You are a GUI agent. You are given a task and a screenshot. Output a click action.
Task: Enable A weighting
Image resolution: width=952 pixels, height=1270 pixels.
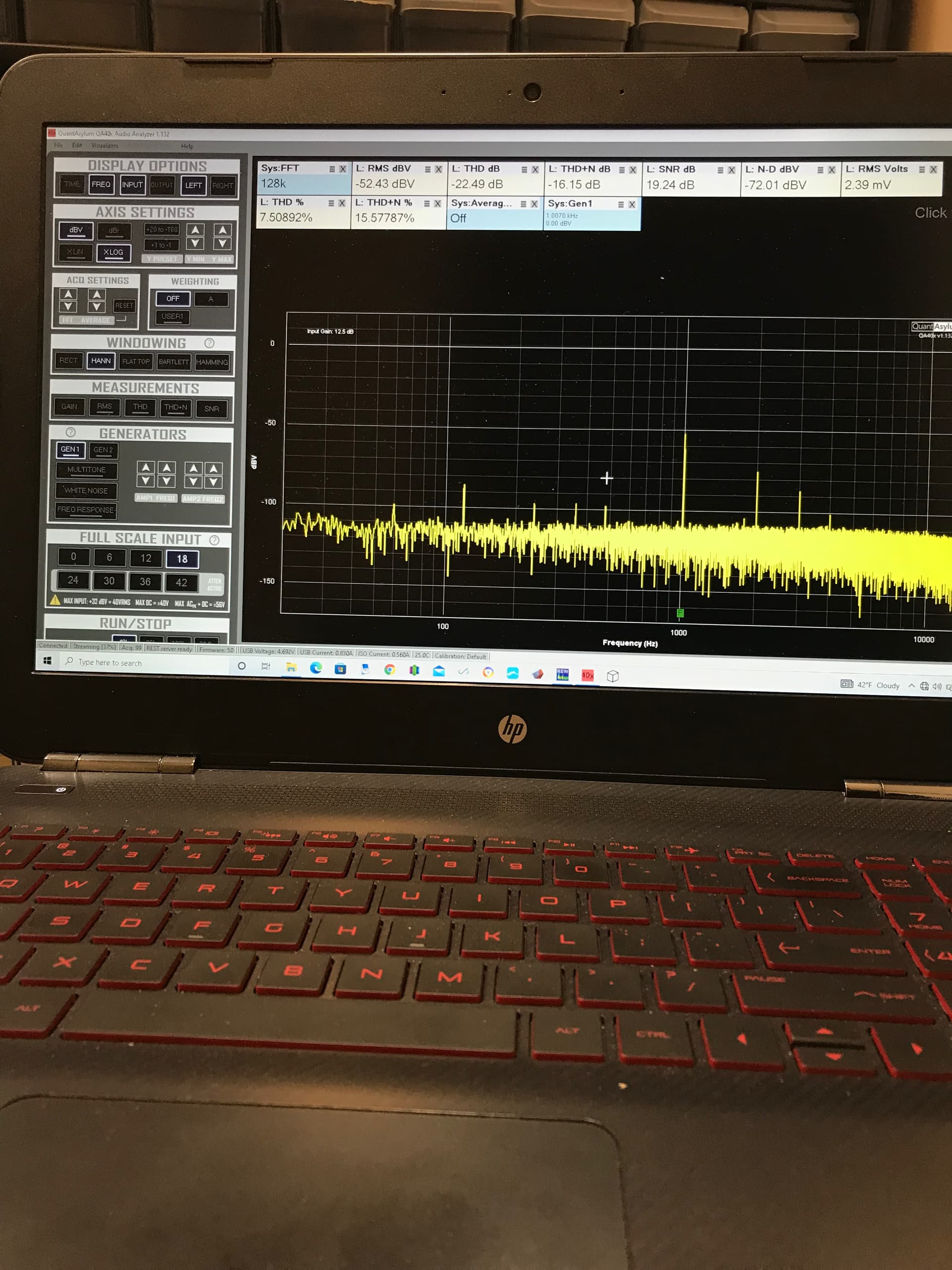(211, 299)
